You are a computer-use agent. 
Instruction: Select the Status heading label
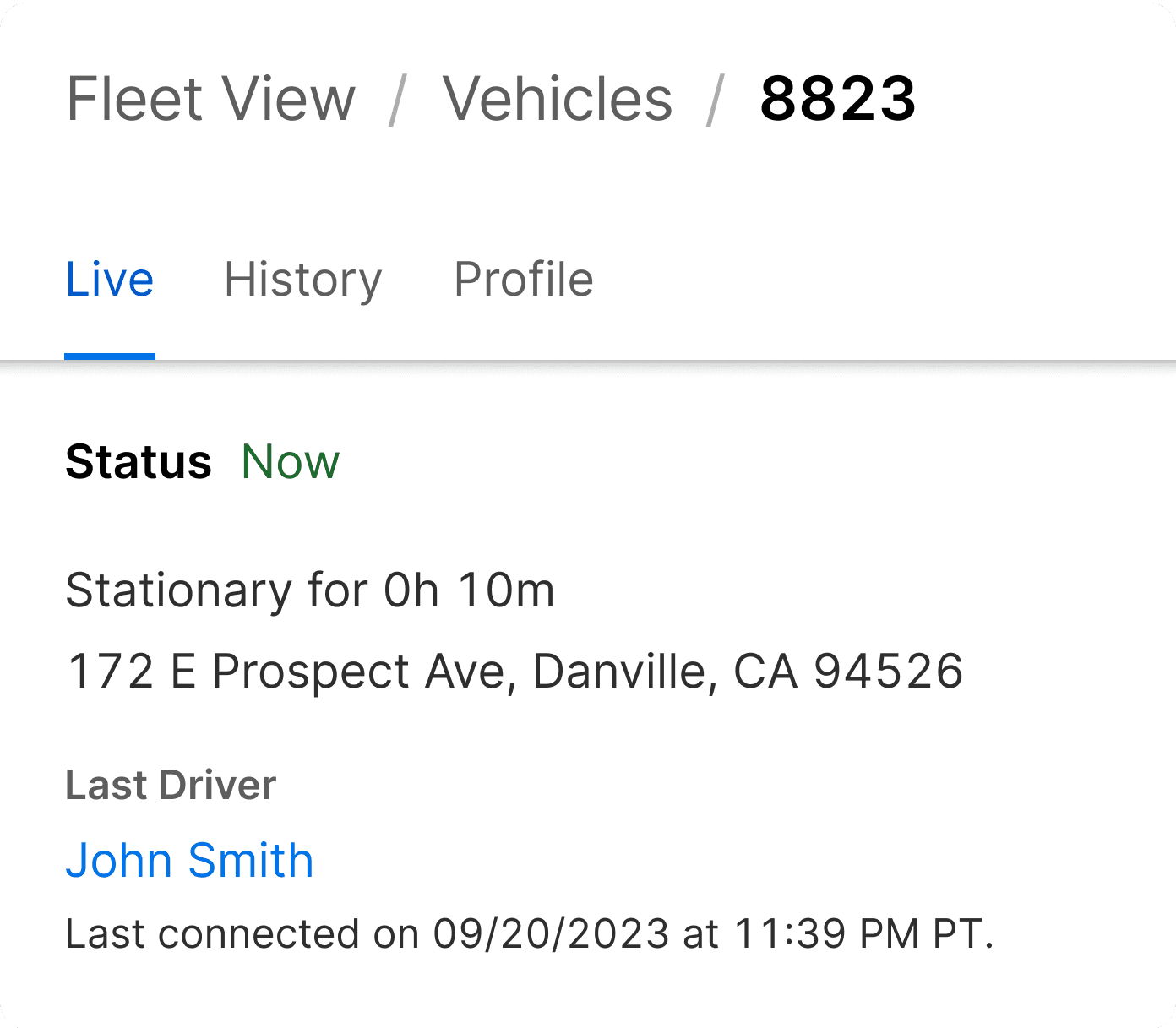[x=139, y=462]
